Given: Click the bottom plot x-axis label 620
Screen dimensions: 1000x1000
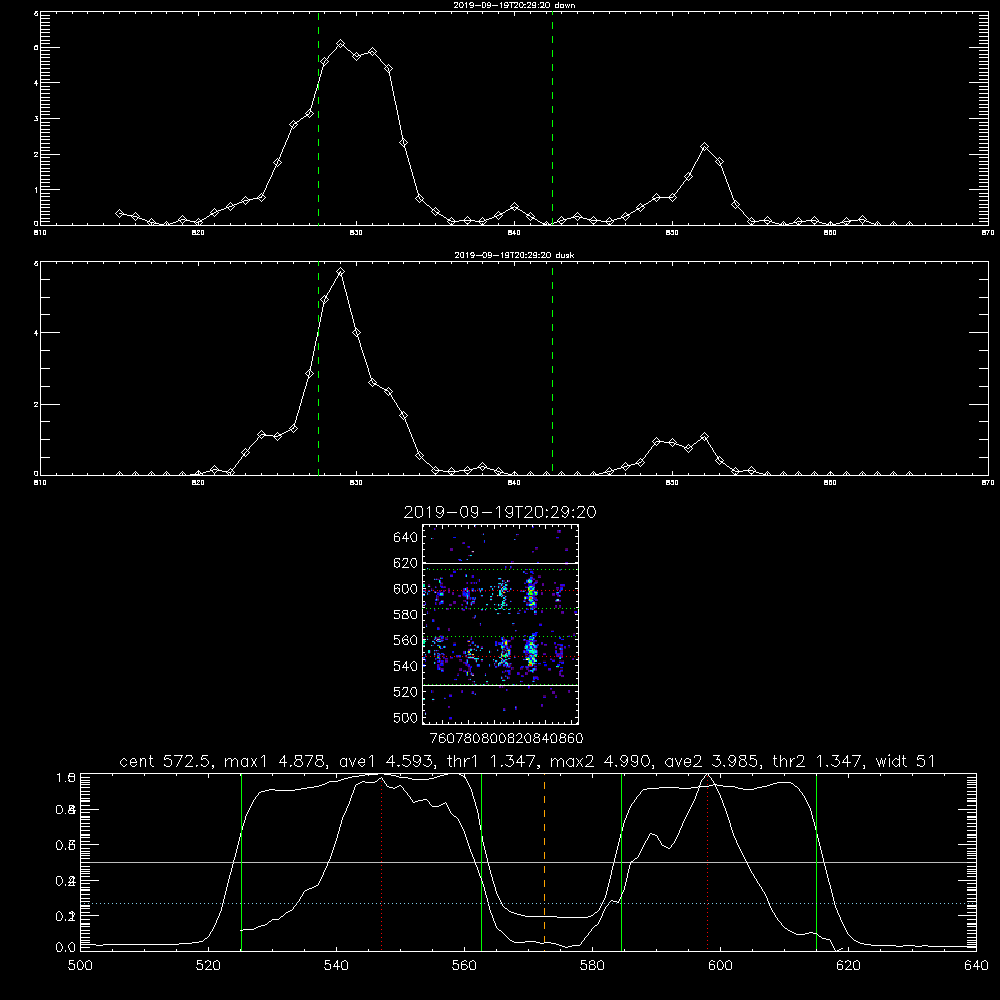Looking at the screenshot, I should (848, 966).
